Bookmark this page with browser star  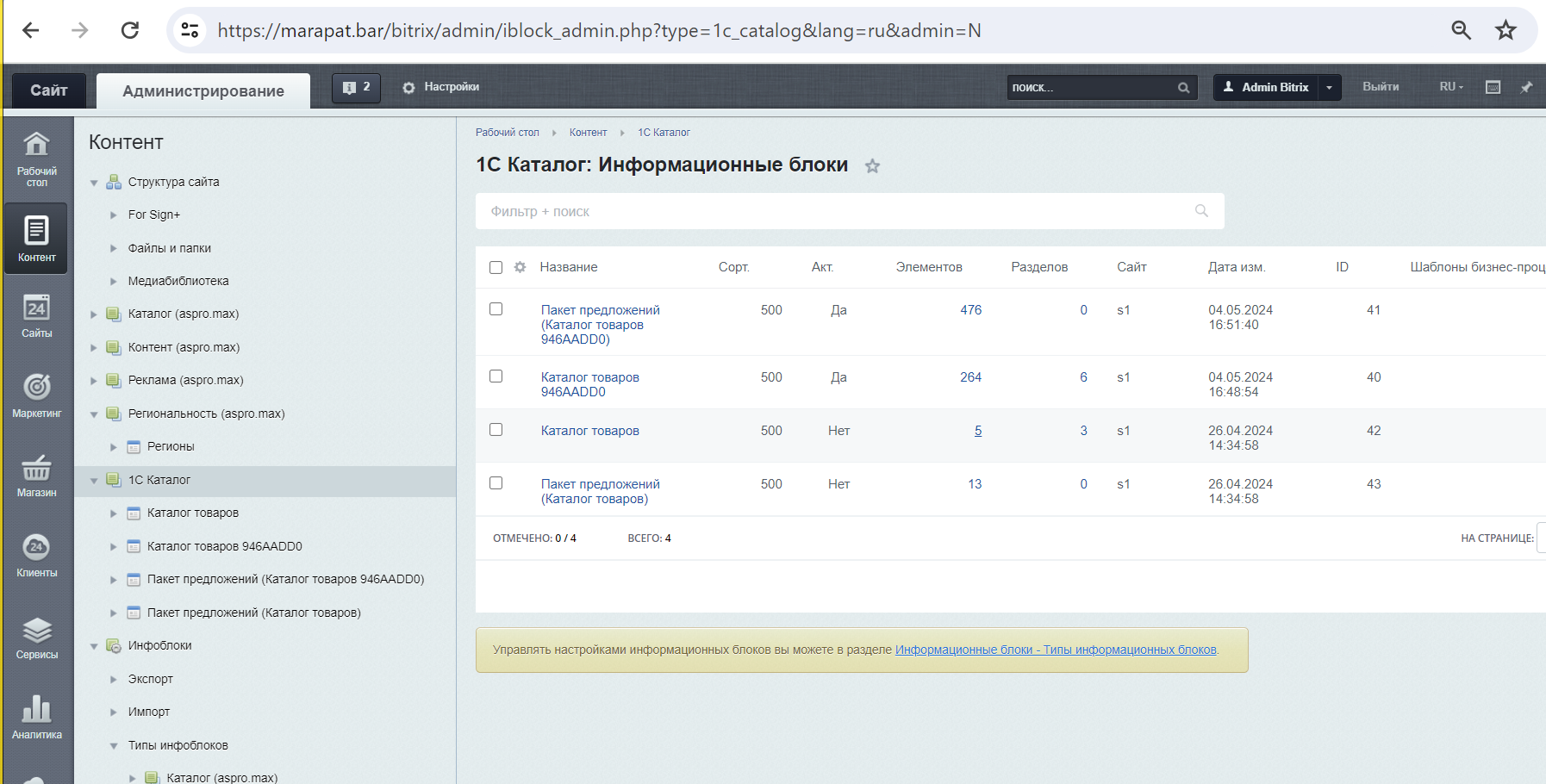click(x=1505, y=30)
